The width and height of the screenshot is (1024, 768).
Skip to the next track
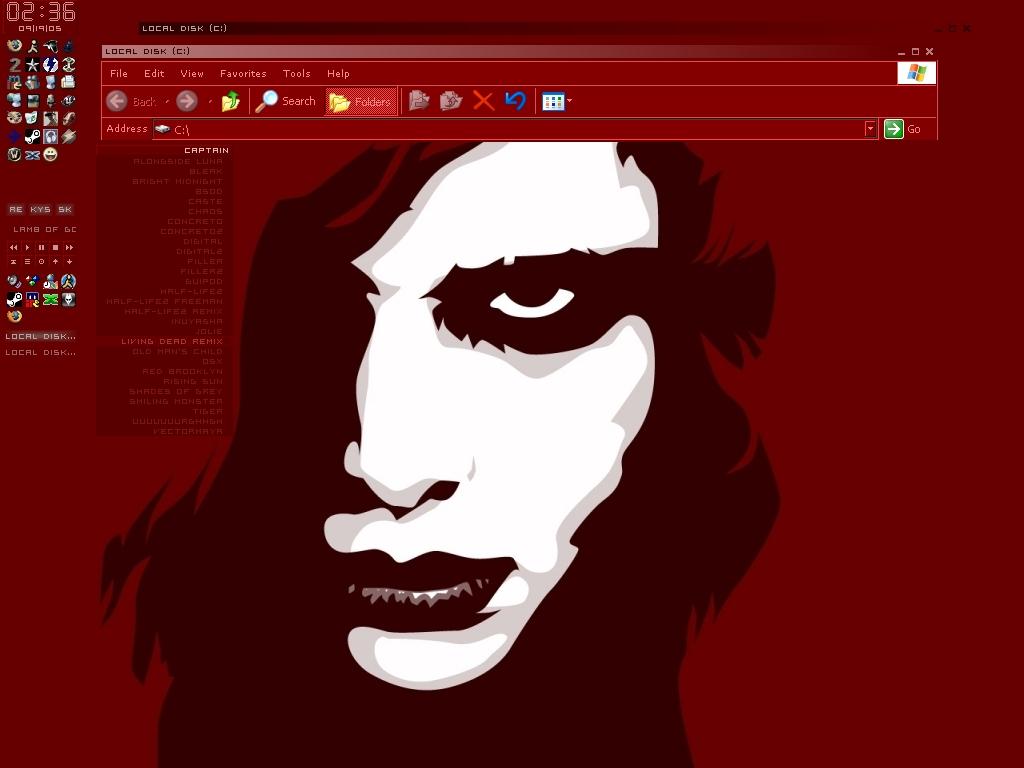click(69, 248)
